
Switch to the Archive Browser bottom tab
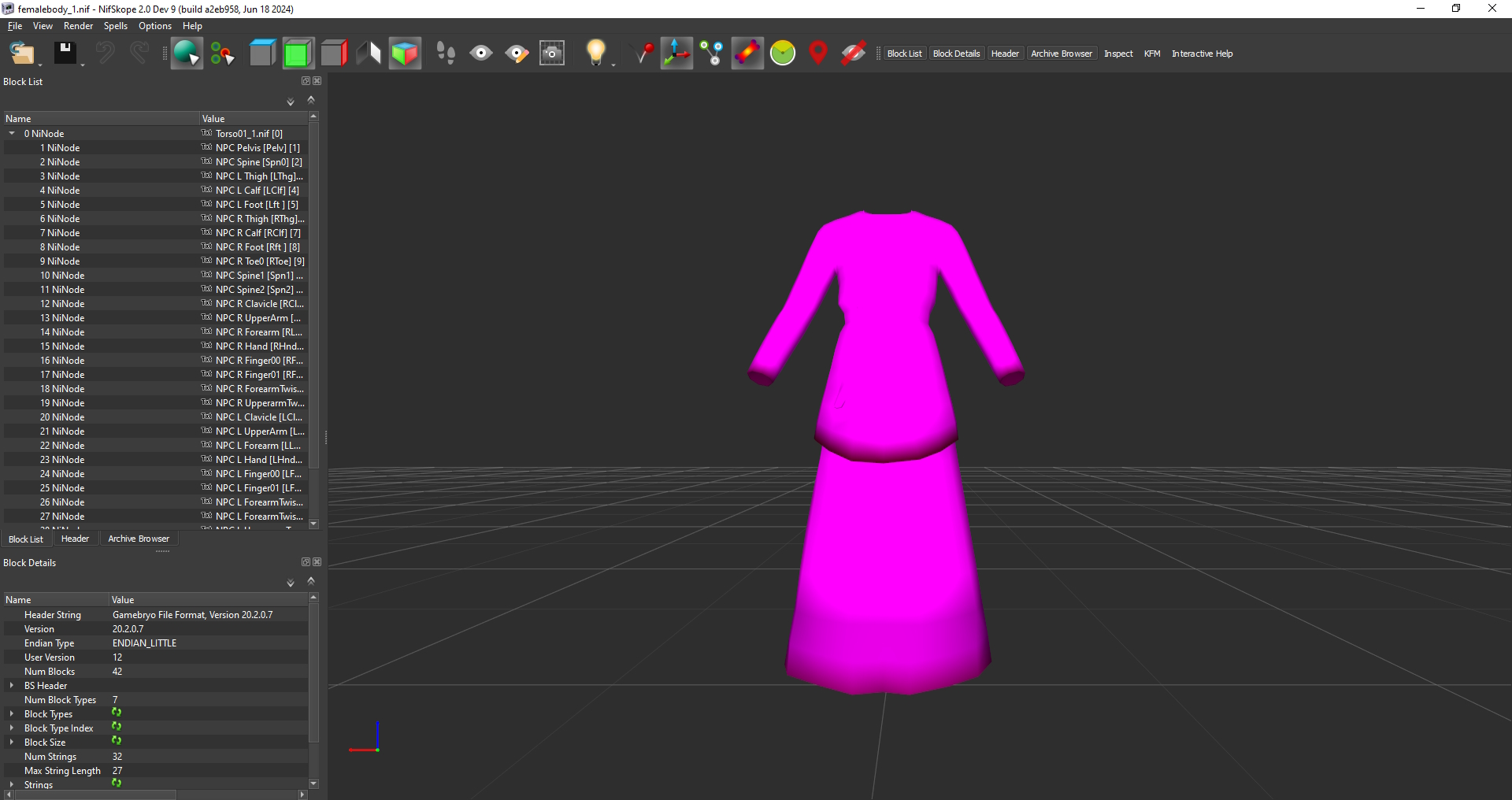[x=139, y=539]
